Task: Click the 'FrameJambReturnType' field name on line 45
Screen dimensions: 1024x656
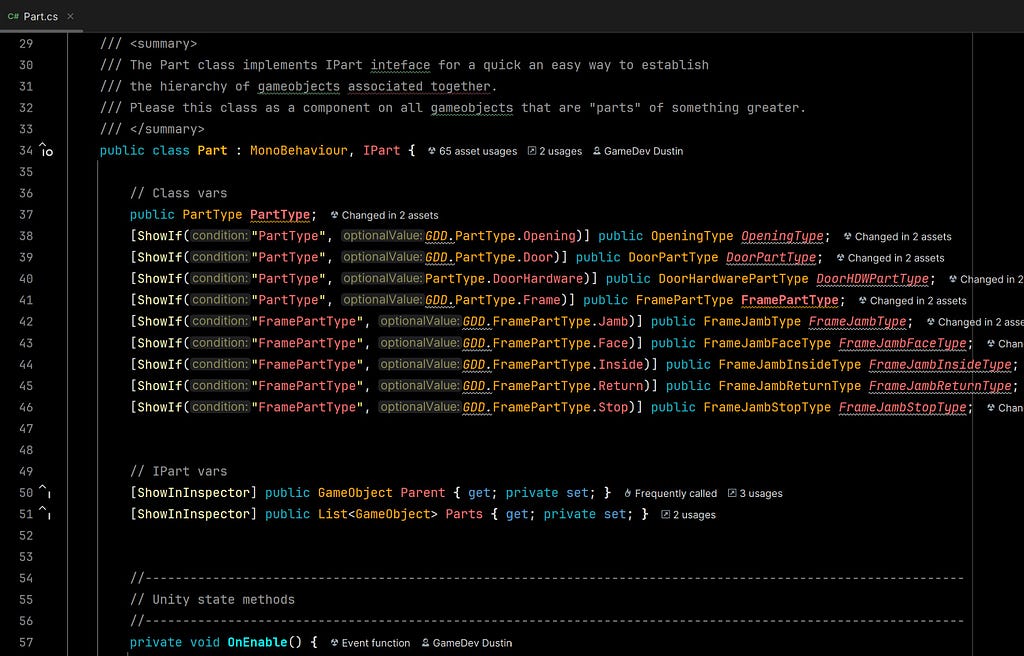Action: [940, 386]
